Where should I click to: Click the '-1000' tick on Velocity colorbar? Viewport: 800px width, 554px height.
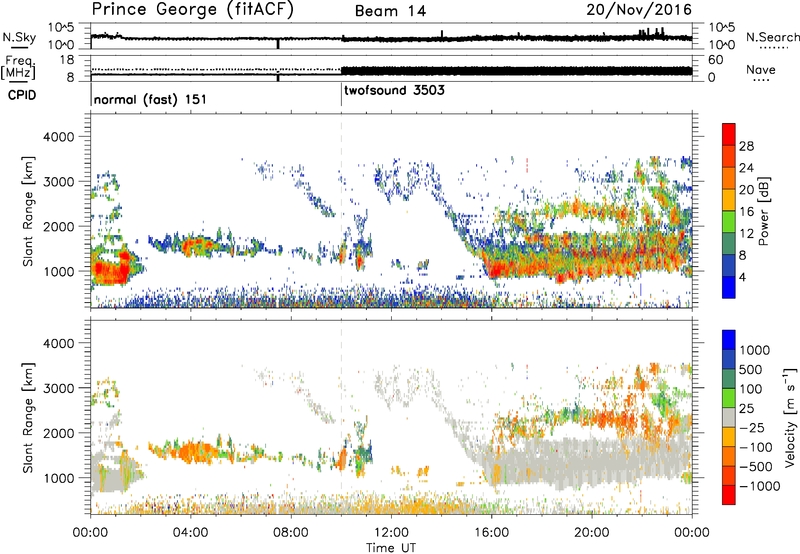click(x=760, y=486)
